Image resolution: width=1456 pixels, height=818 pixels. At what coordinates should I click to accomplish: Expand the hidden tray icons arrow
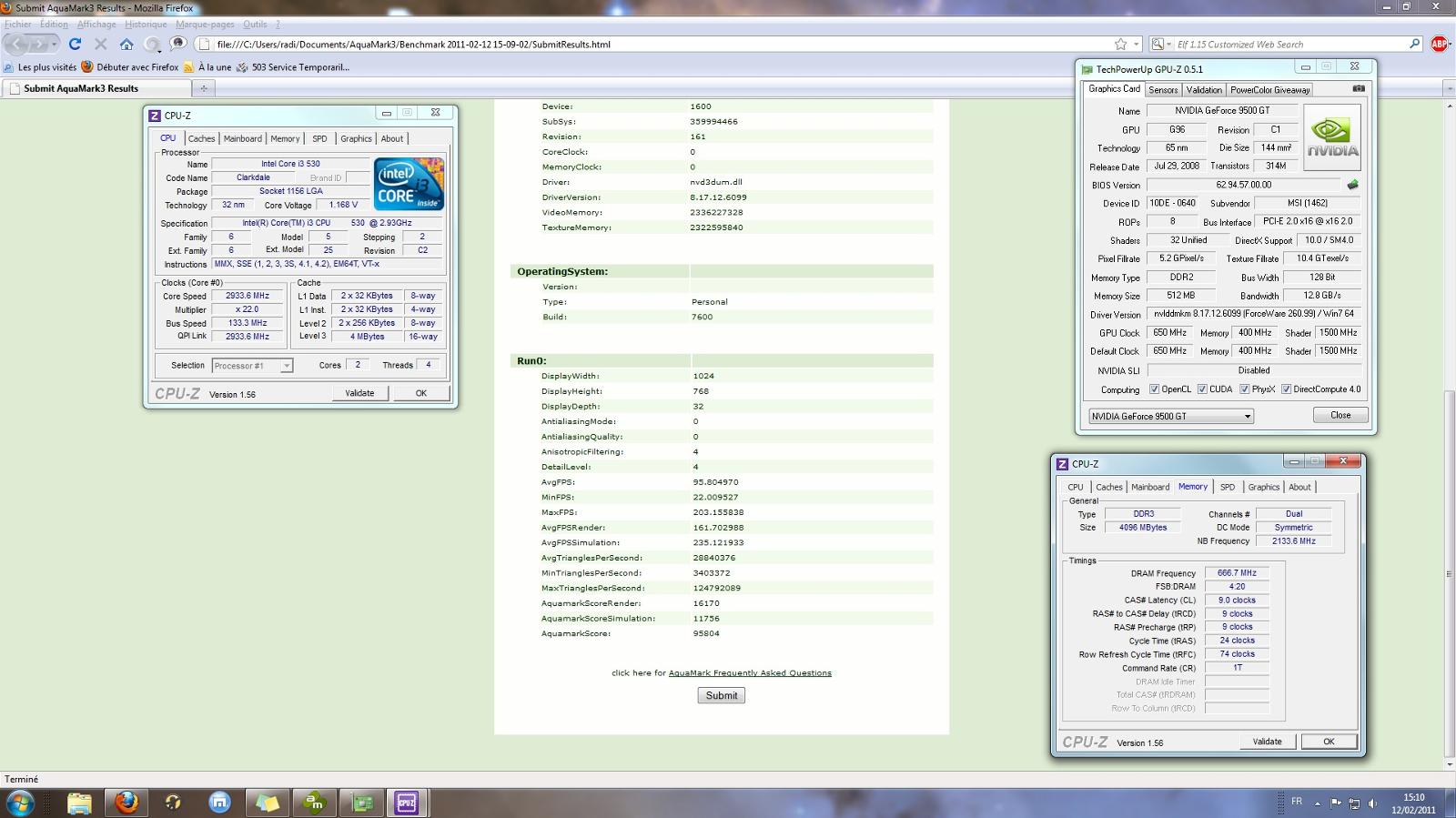pos(1318,803)
